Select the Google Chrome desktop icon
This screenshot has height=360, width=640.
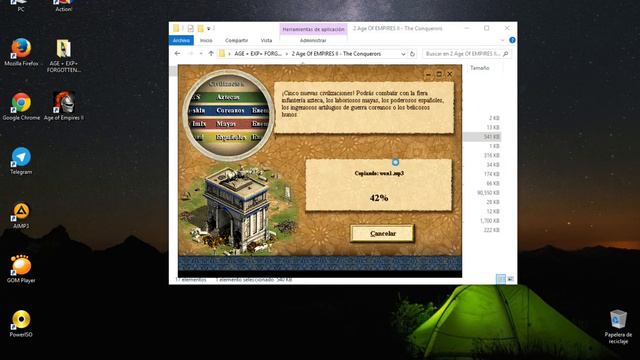click(x=21, y=106)
